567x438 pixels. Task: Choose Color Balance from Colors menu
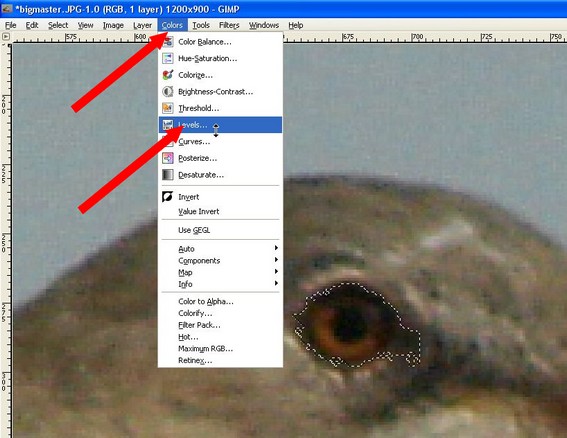(220, 42)
